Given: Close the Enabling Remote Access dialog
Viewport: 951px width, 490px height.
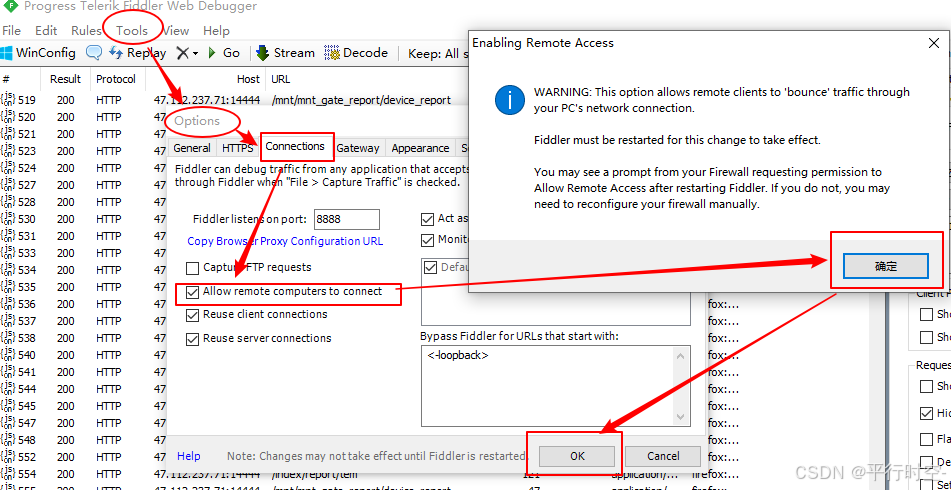Looking at the screenshot, I should point(934,43).
